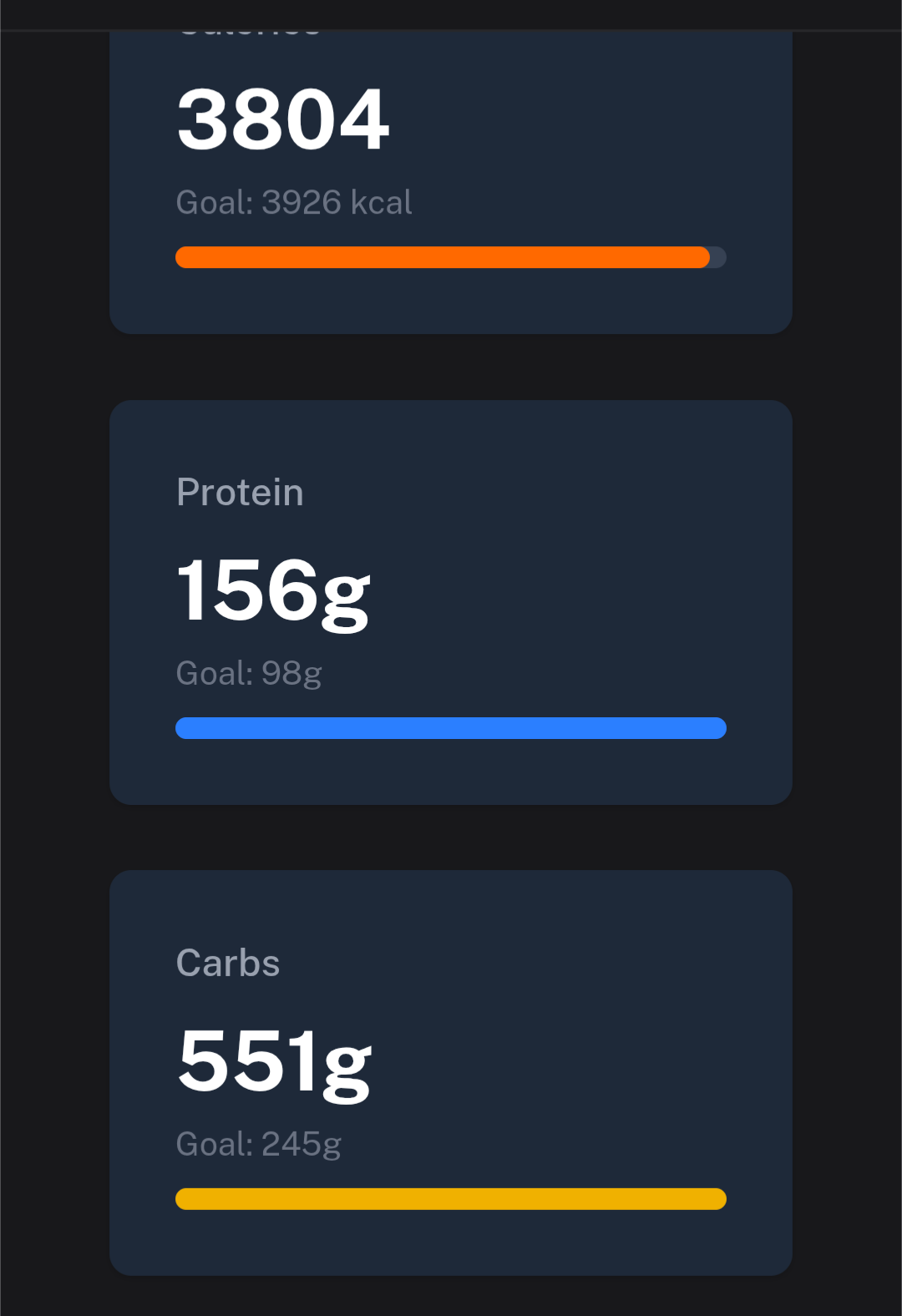Click empty space below the calories bar
The width and height of the screenshot is (902, 1316).
451,302
